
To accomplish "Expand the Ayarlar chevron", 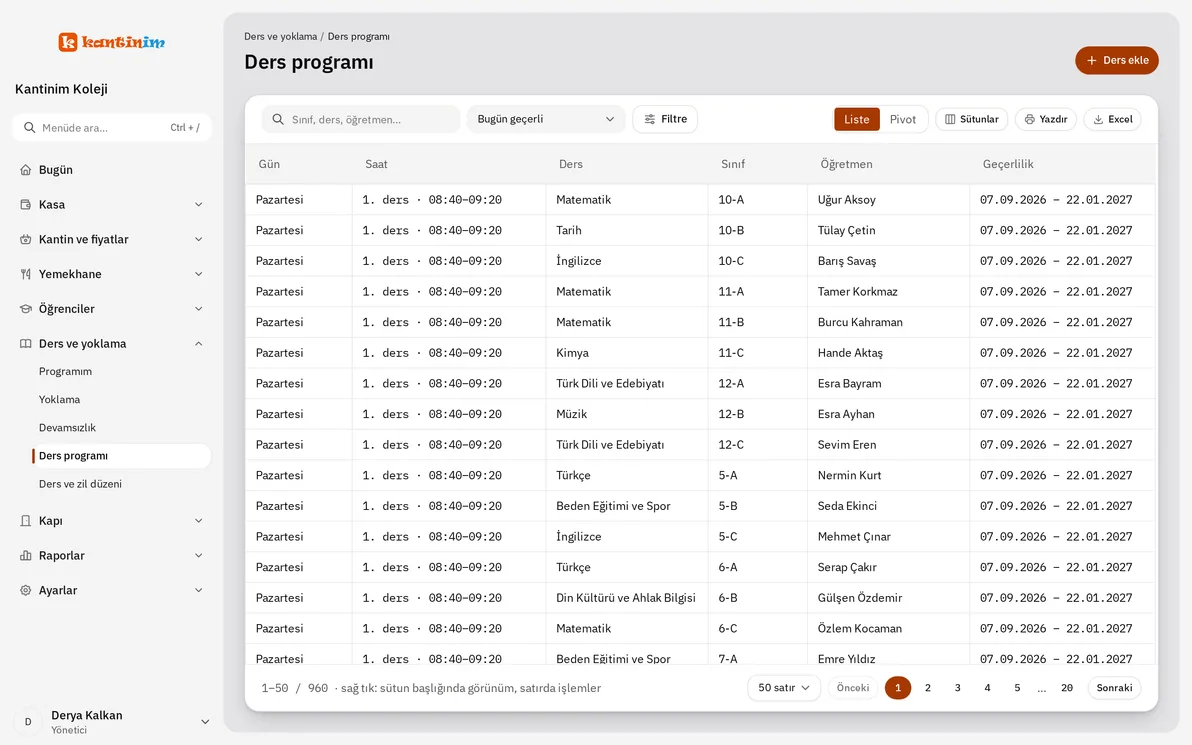I will (198, 591).
